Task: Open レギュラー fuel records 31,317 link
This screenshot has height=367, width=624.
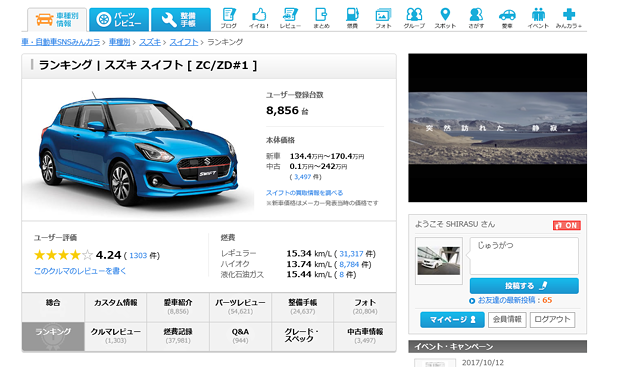Action: pos(351,254)
